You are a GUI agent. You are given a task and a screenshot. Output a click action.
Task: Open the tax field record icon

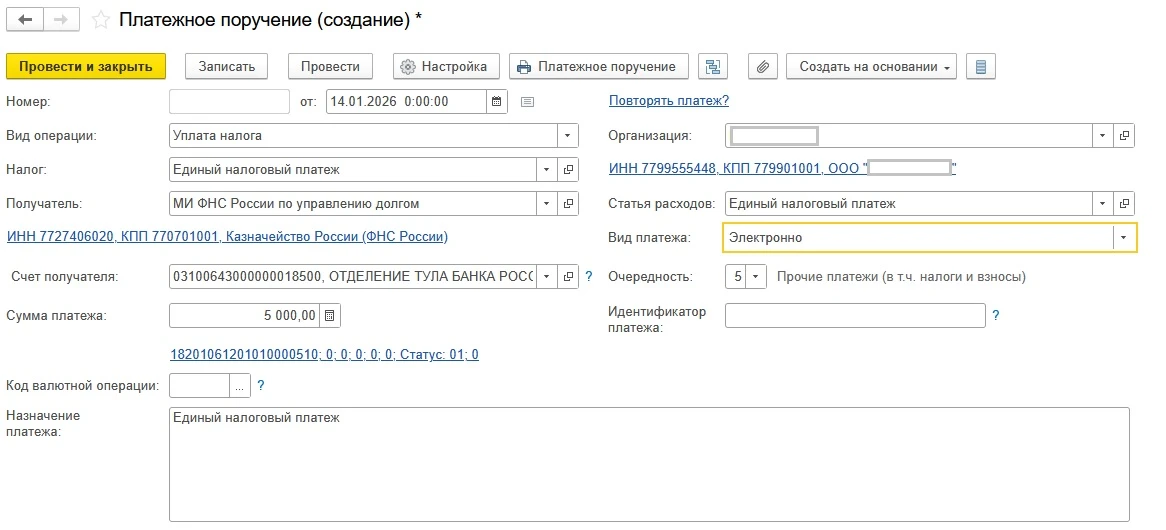[568, 170]
